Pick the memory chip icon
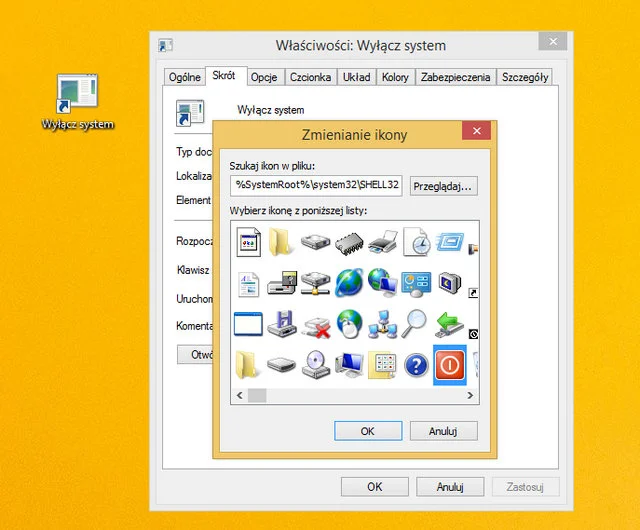The width and height of the screenshot is (640, 530). click(349, 242)
